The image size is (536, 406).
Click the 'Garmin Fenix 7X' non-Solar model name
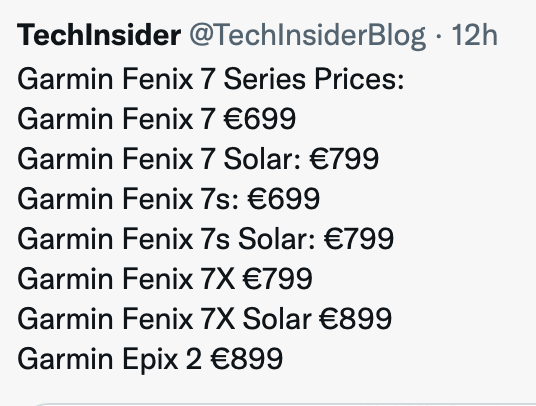click(x=126, y=279)
